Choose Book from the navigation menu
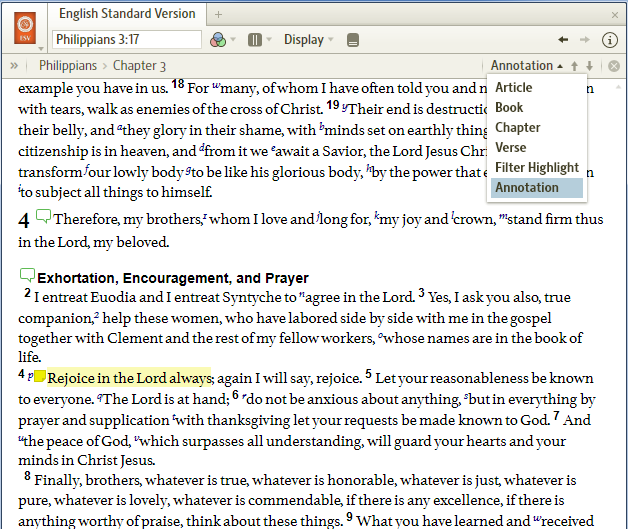 [x=537, y=107]
